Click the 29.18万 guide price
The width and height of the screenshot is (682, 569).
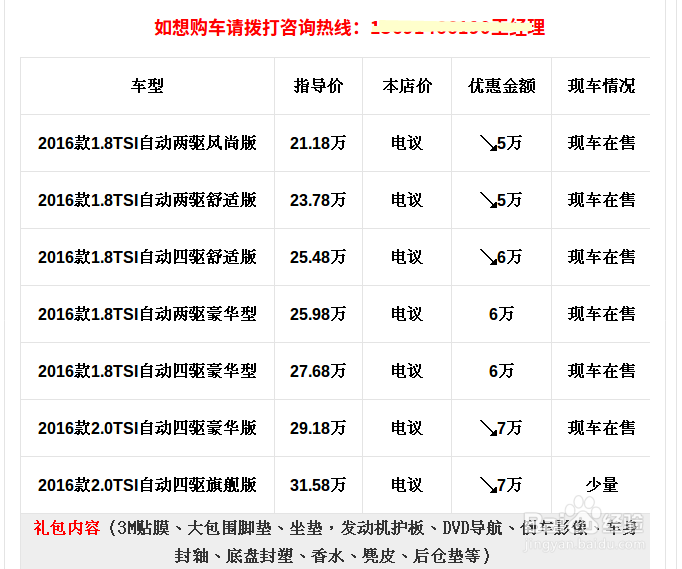click(x=318, y=428)
